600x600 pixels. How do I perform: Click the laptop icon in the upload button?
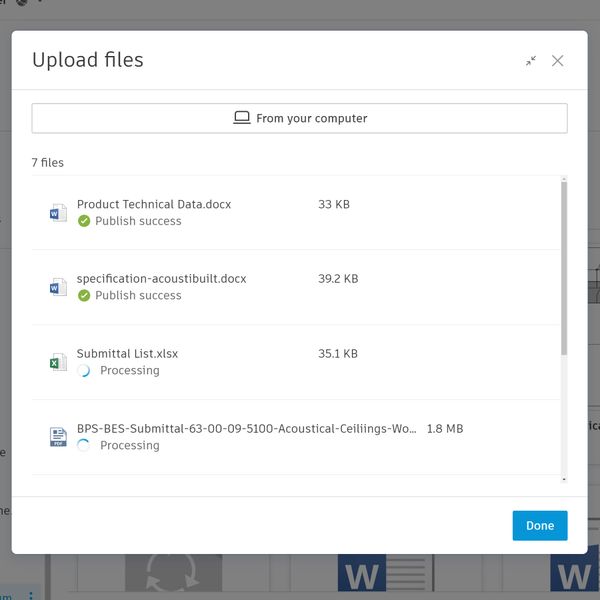242,118
